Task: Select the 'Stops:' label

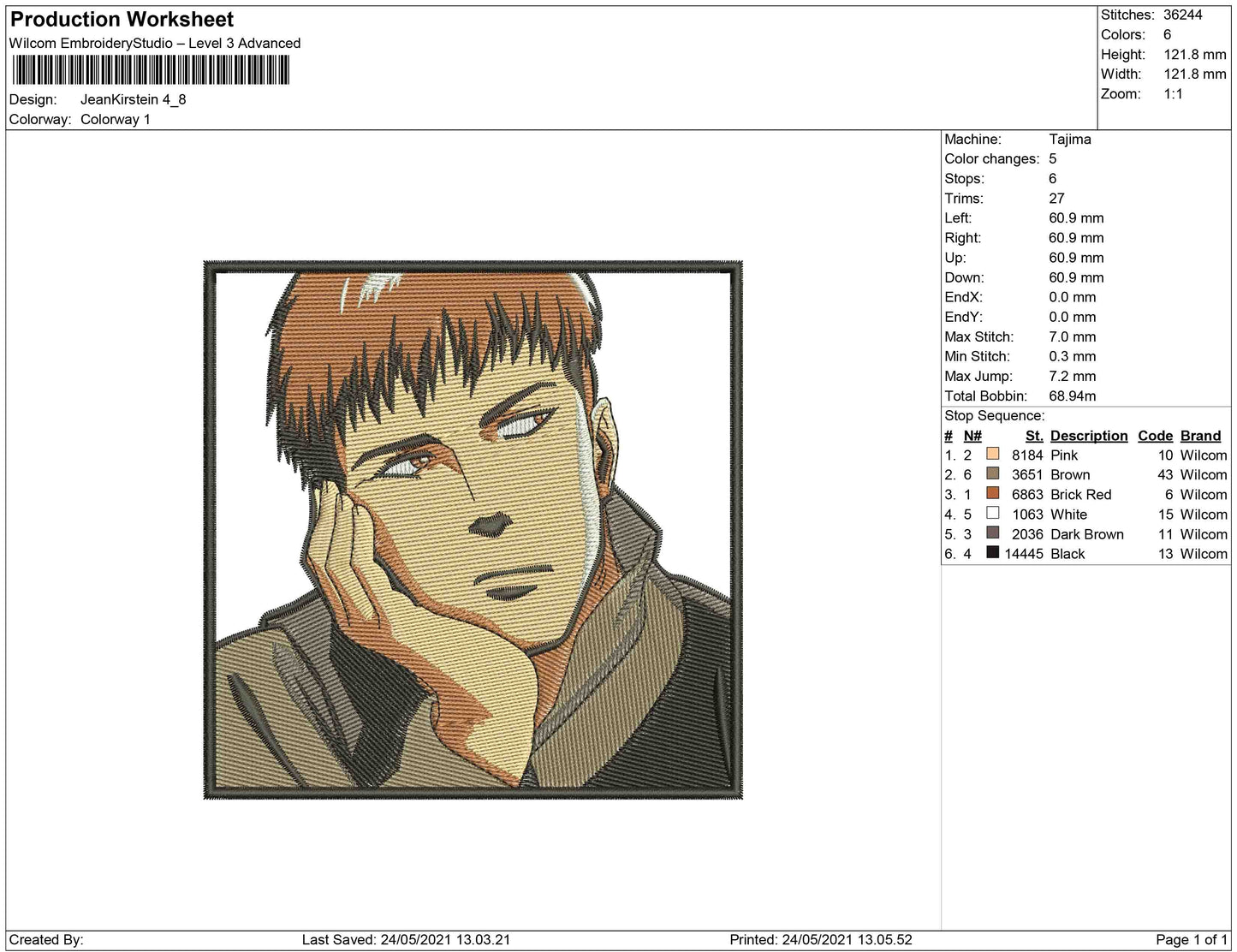Action: [x=965, y=178]
